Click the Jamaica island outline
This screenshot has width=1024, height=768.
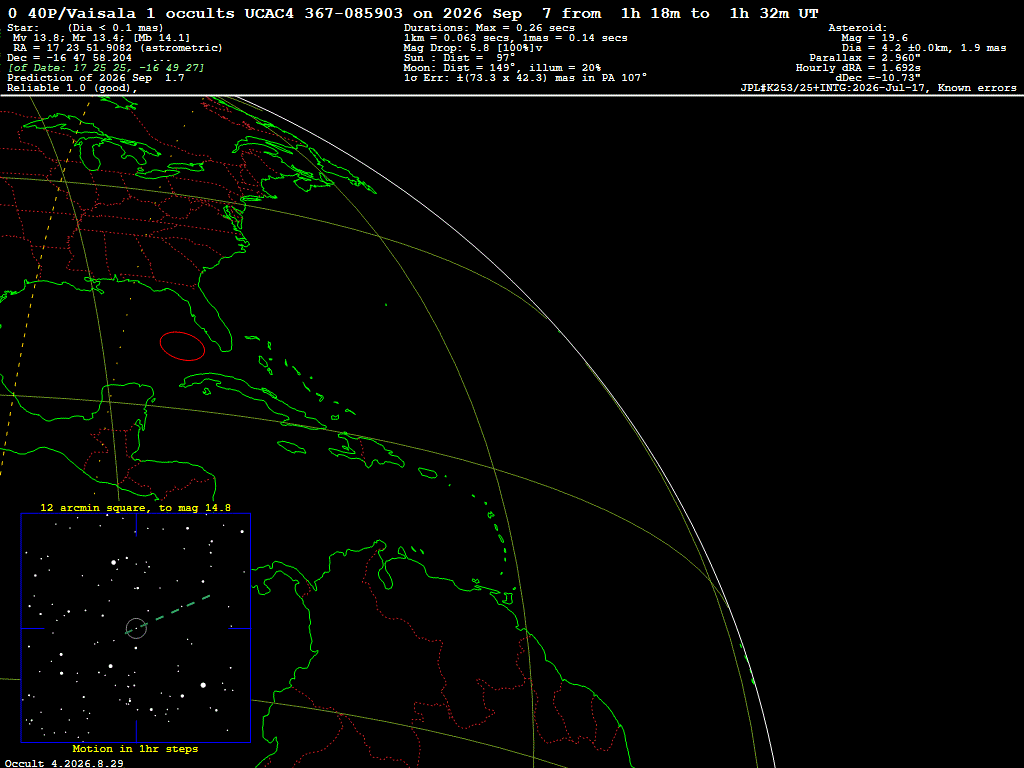click(x=292, y=447)
